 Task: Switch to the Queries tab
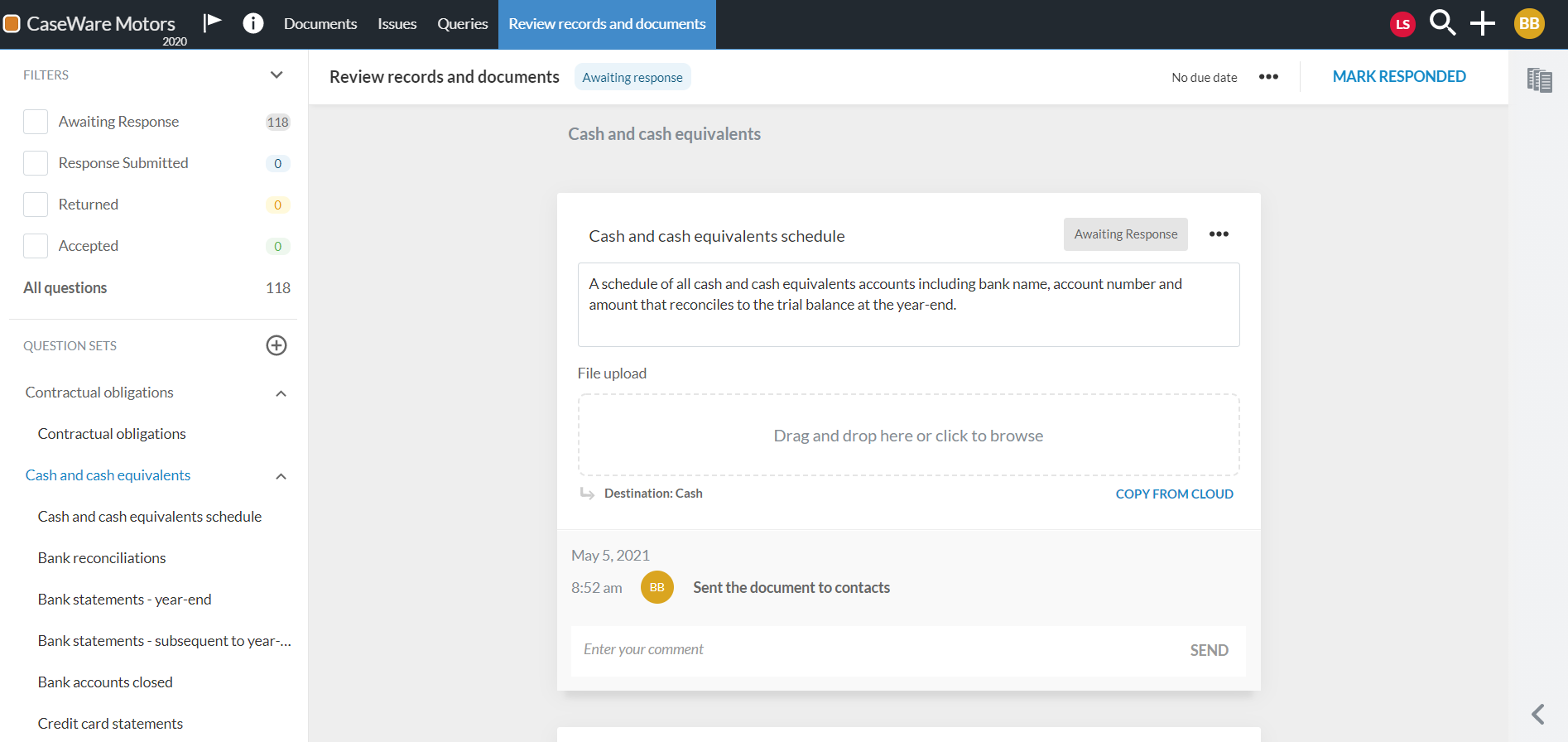click(462, 24)
